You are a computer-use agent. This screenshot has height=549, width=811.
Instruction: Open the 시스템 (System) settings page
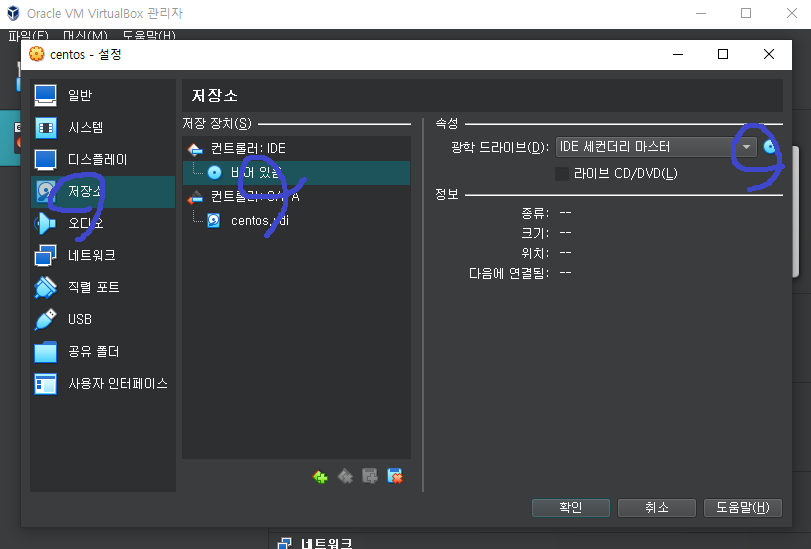[x=103, y=127]
